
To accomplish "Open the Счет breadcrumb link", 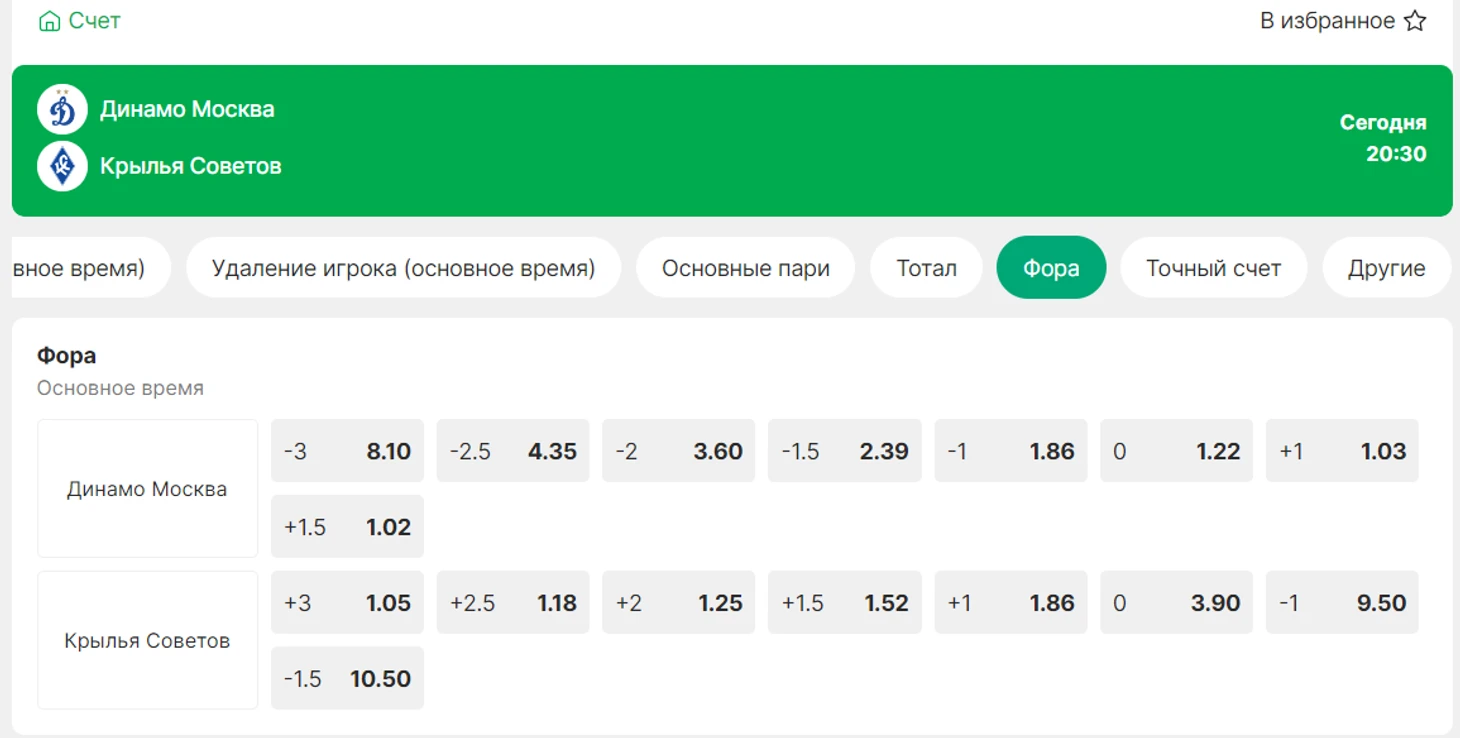I will click(x=94, y=21).
